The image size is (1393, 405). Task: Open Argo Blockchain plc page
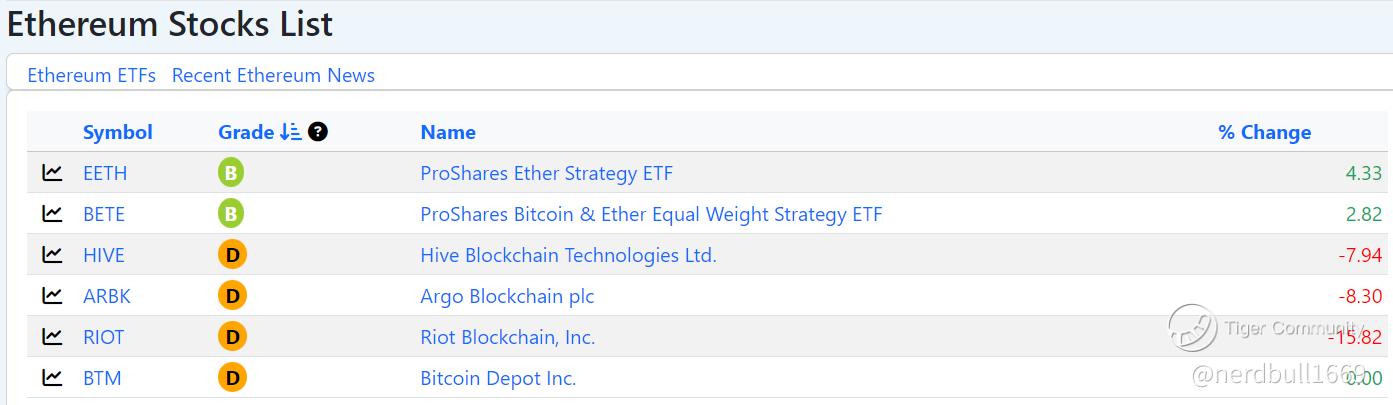click(x=507, y=296)
